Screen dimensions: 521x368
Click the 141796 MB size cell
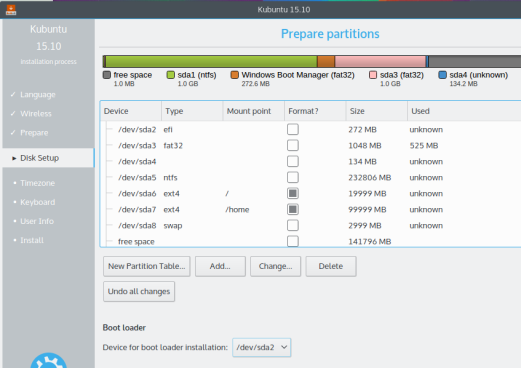(x=370, y=242)
